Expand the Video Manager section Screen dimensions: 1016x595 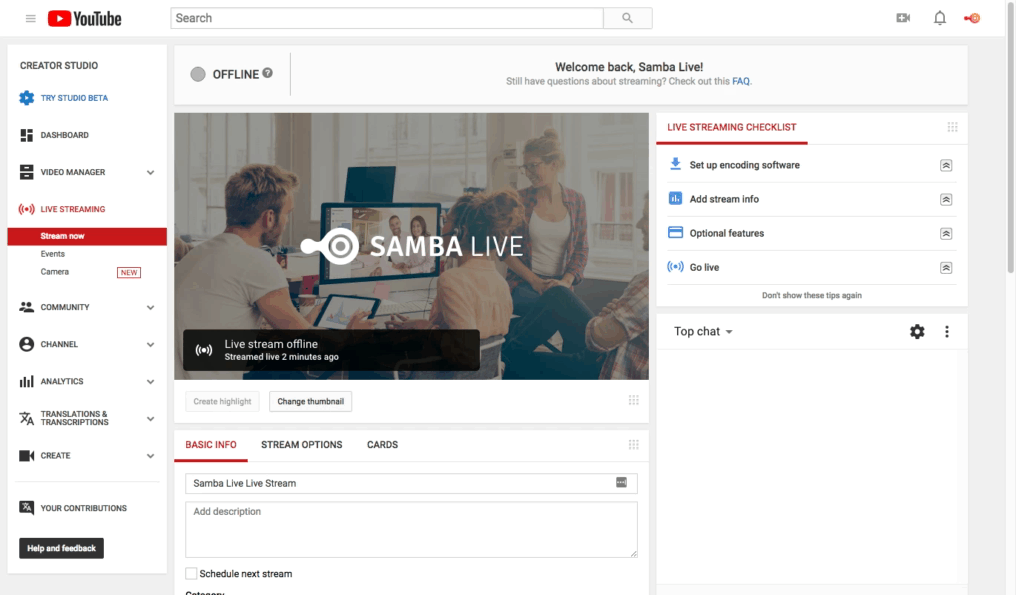point(150,172)
